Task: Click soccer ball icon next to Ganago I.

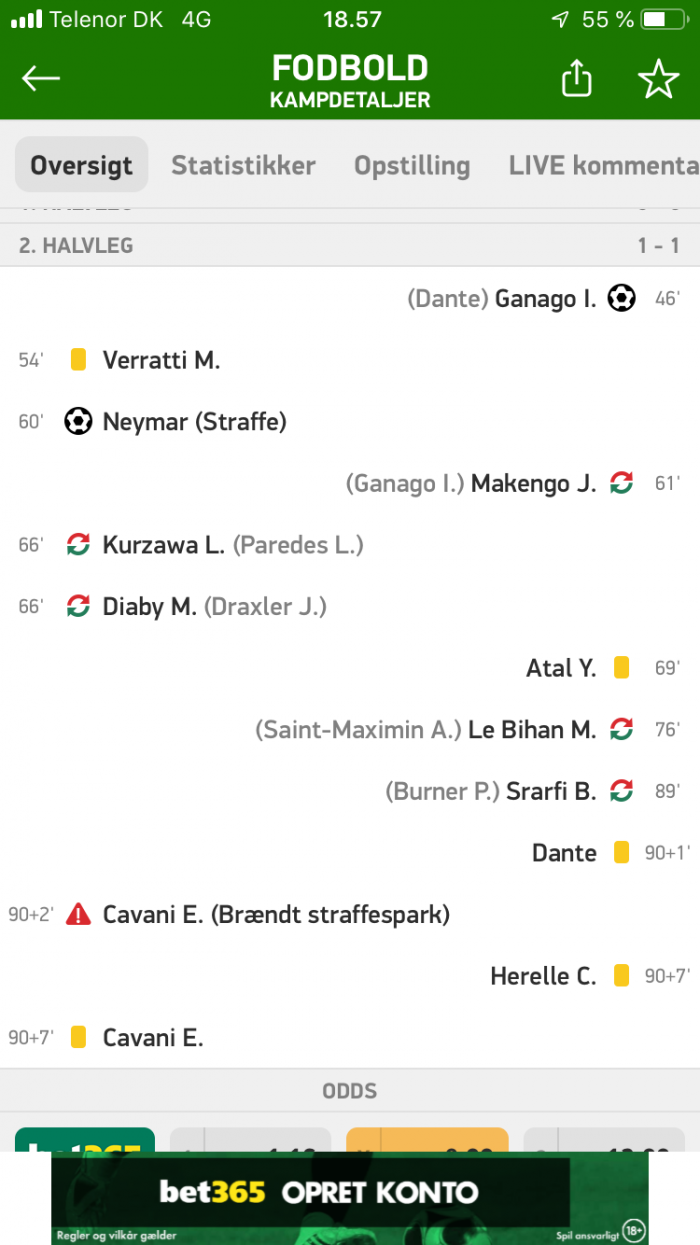Action: point(622,298)
